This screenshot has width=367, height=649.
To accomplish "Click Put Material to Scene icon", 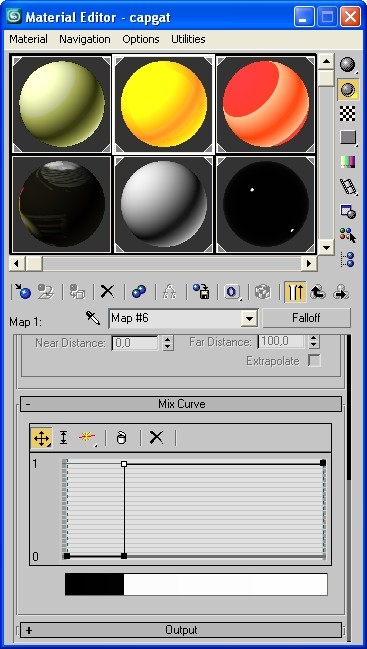I will (x=46, y=292).
